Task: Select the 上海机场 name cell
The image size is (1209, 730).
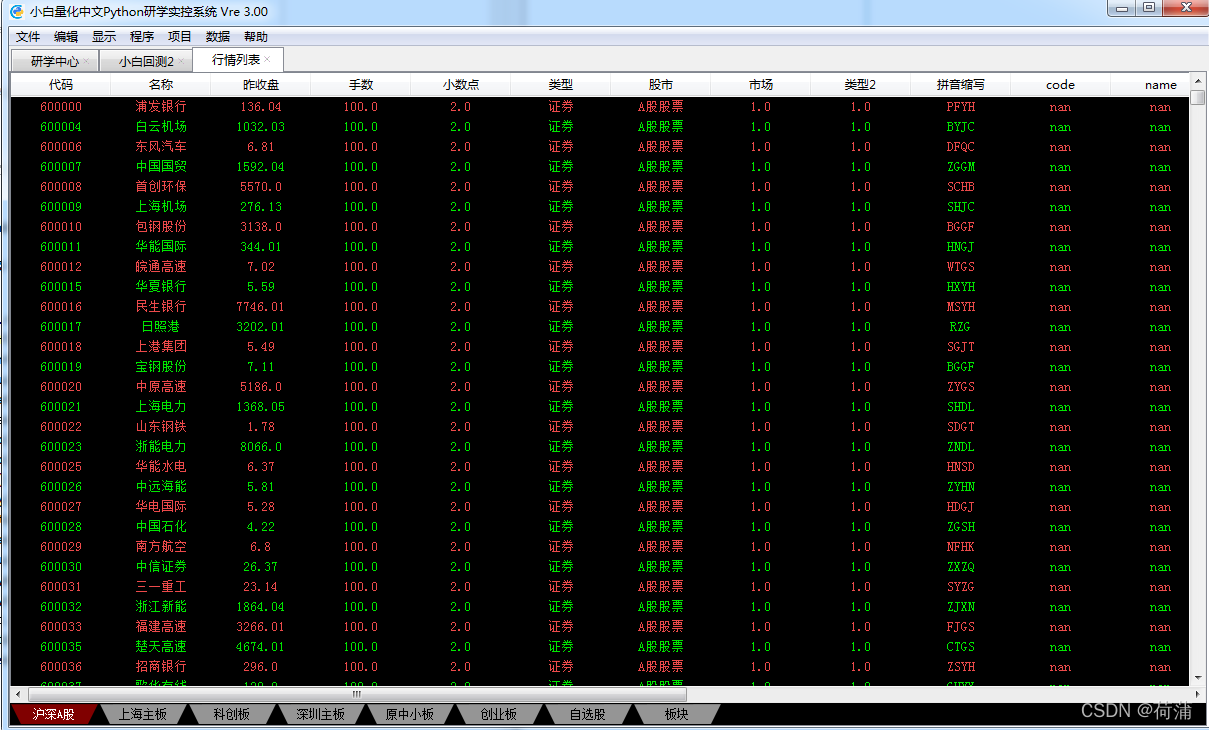Action: click(x=161, y=207)
